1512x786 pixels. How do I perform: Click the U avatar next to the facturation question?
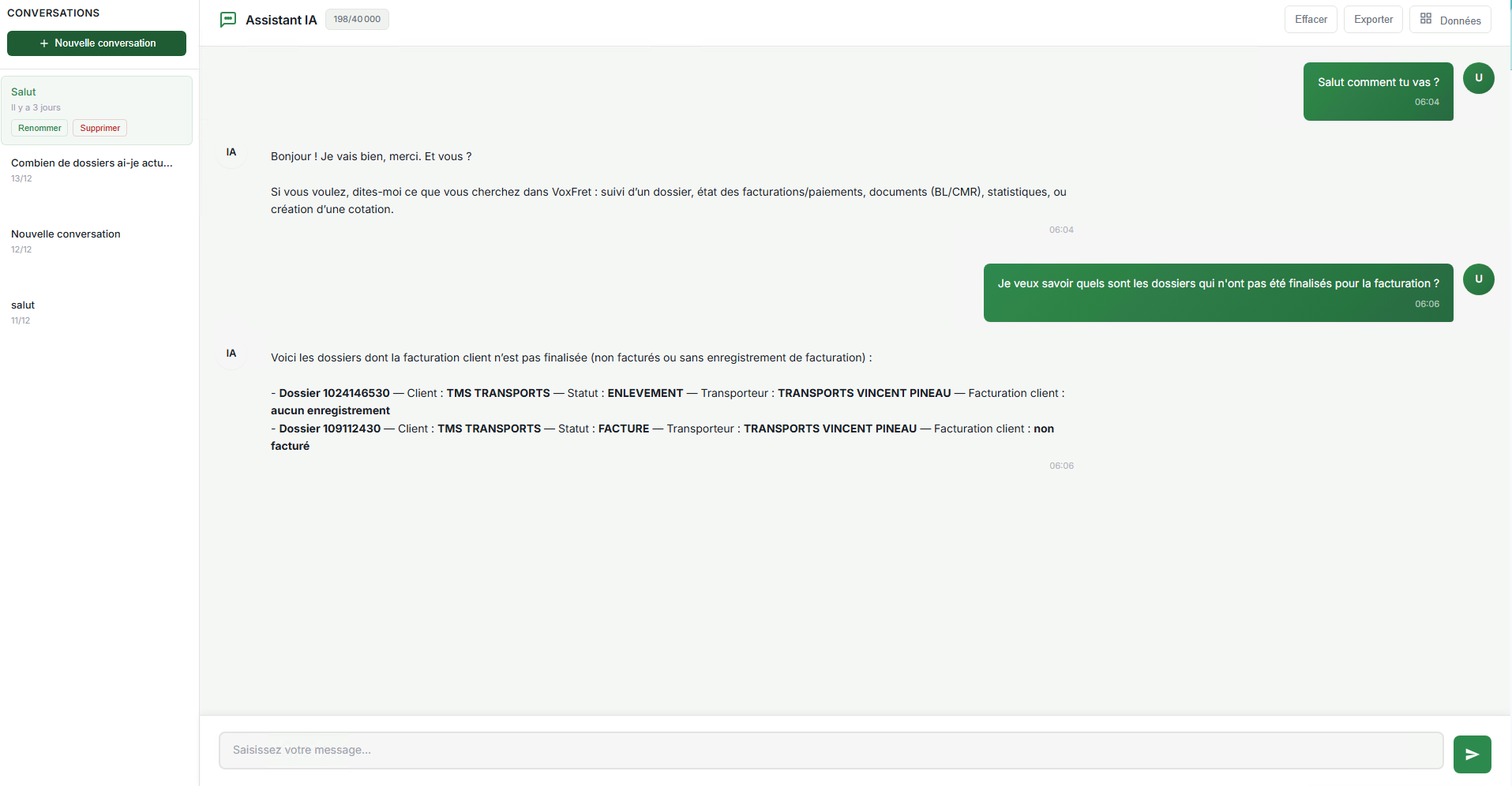tap(1478, 279)
